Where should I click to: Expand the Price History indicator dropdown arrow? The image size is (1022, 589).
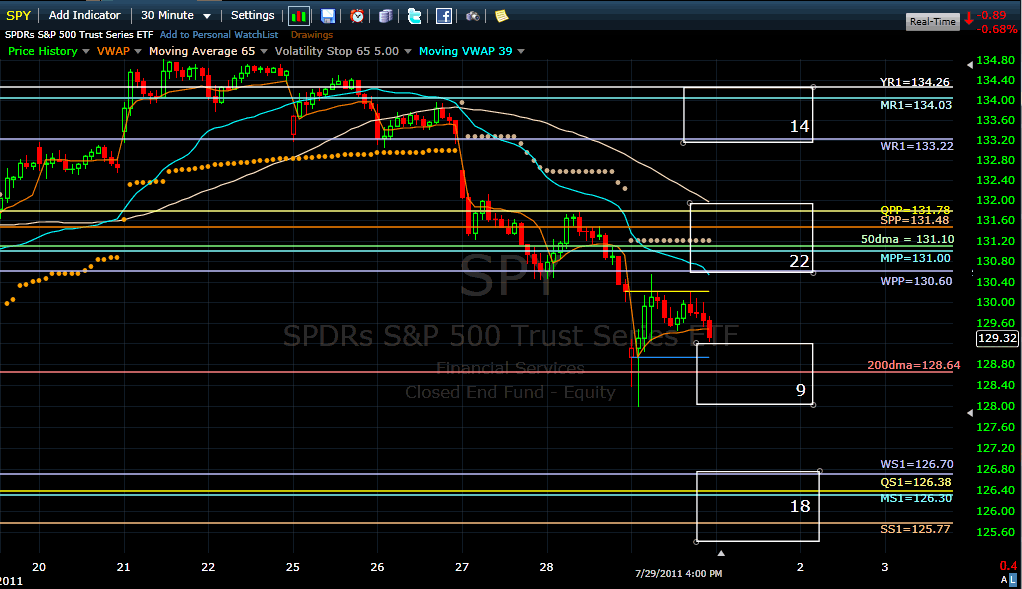85,51
